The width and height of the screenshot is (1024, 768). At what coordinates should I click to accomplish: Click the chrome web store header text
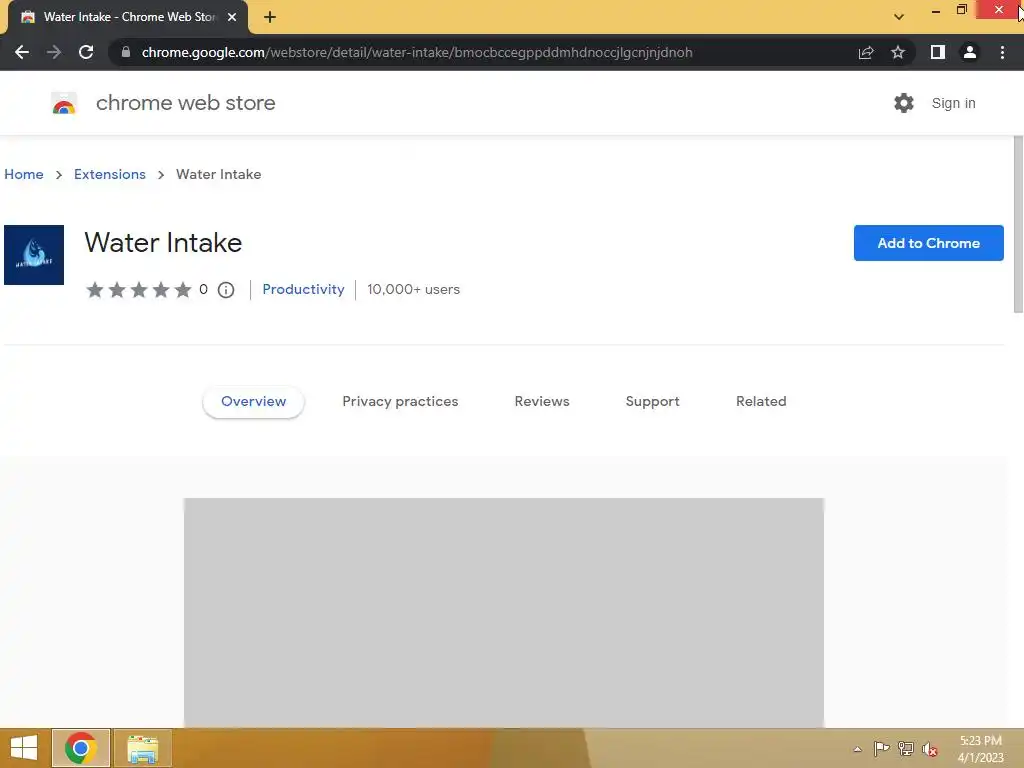point(185,103)
